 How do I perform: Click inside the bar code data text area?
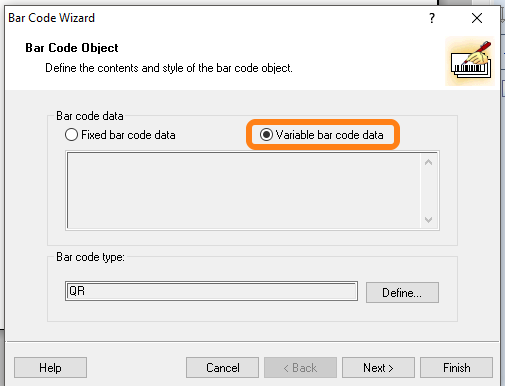pyautogui.click(x=244, y=191)
